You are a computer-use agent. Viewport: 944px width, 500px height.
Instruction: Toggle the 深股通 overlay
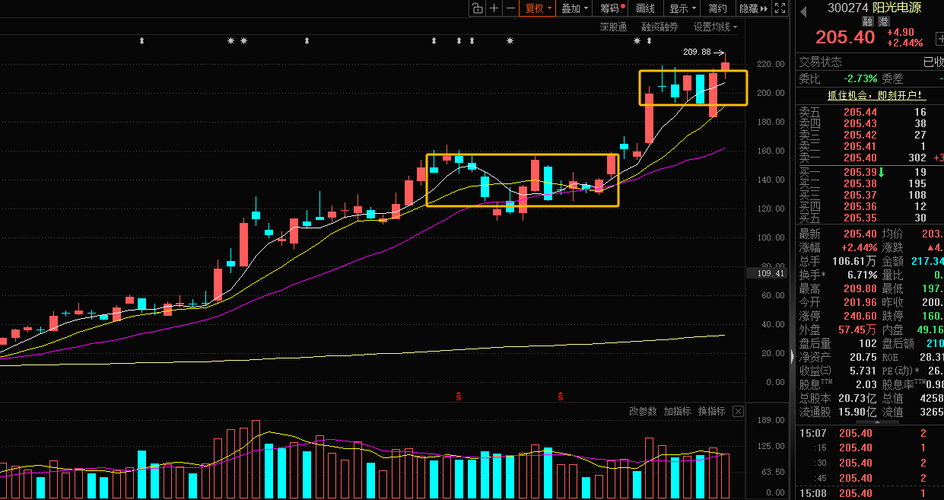[613, 26]
